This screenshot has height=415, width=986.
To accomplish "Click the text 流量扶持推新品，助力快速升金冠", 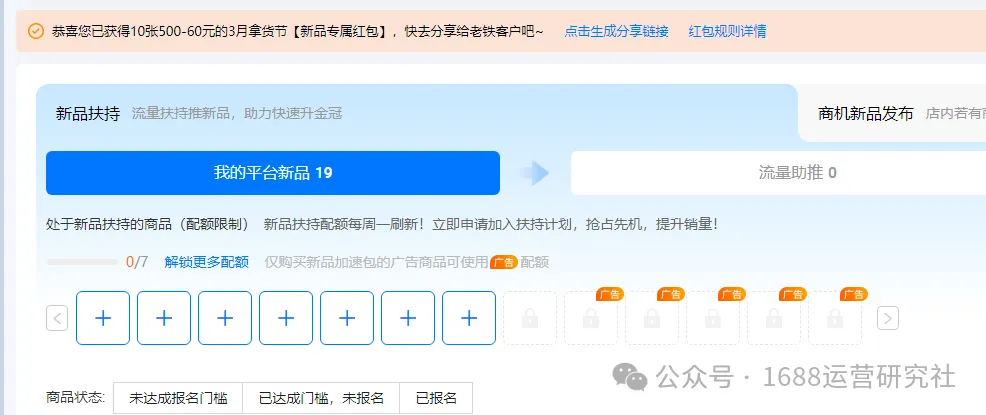I will tap(237, 114).
